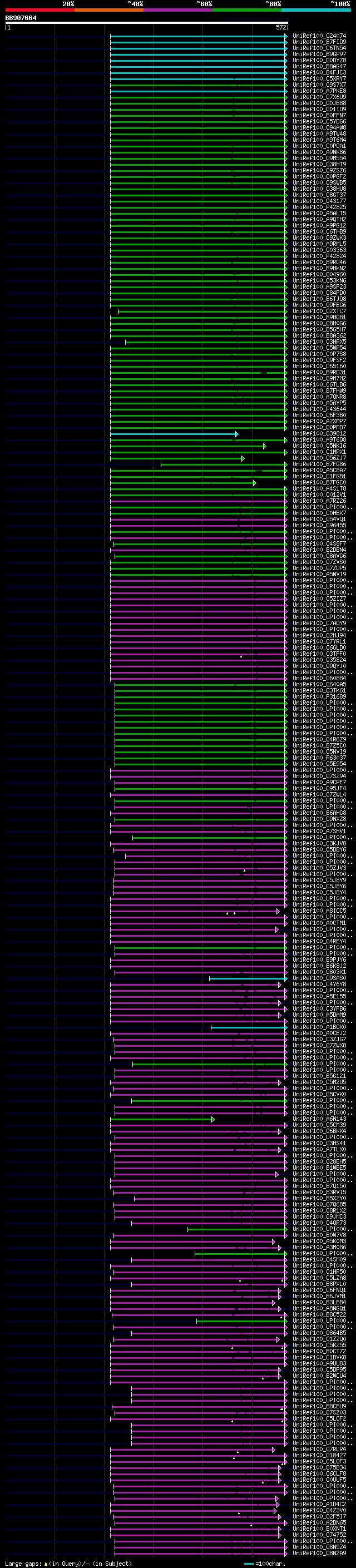Select UniRef100_Q0JB88 label
The width and height of the screenshot is (356, 1568).
click(x=319, y=103)
